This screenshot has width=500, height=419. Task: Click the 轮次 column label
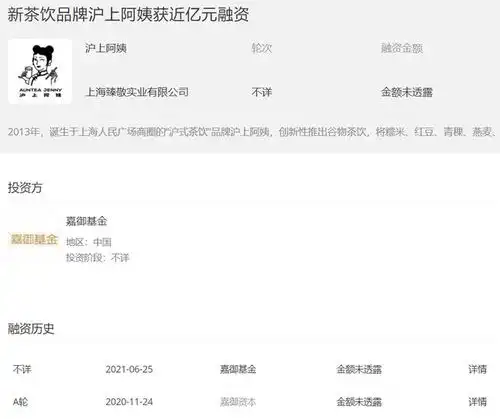(x=262, y=48)
